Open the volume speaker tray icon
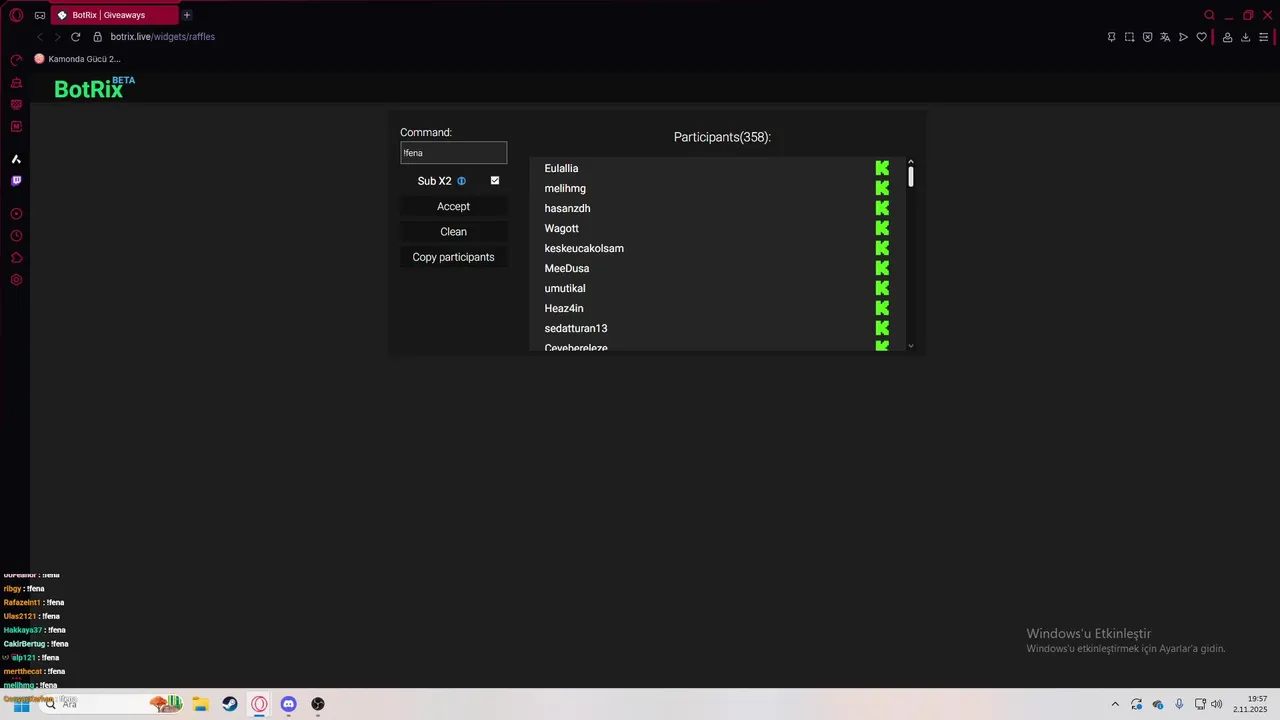This screenshot has height=720, width=1280. coord(1217,704)
